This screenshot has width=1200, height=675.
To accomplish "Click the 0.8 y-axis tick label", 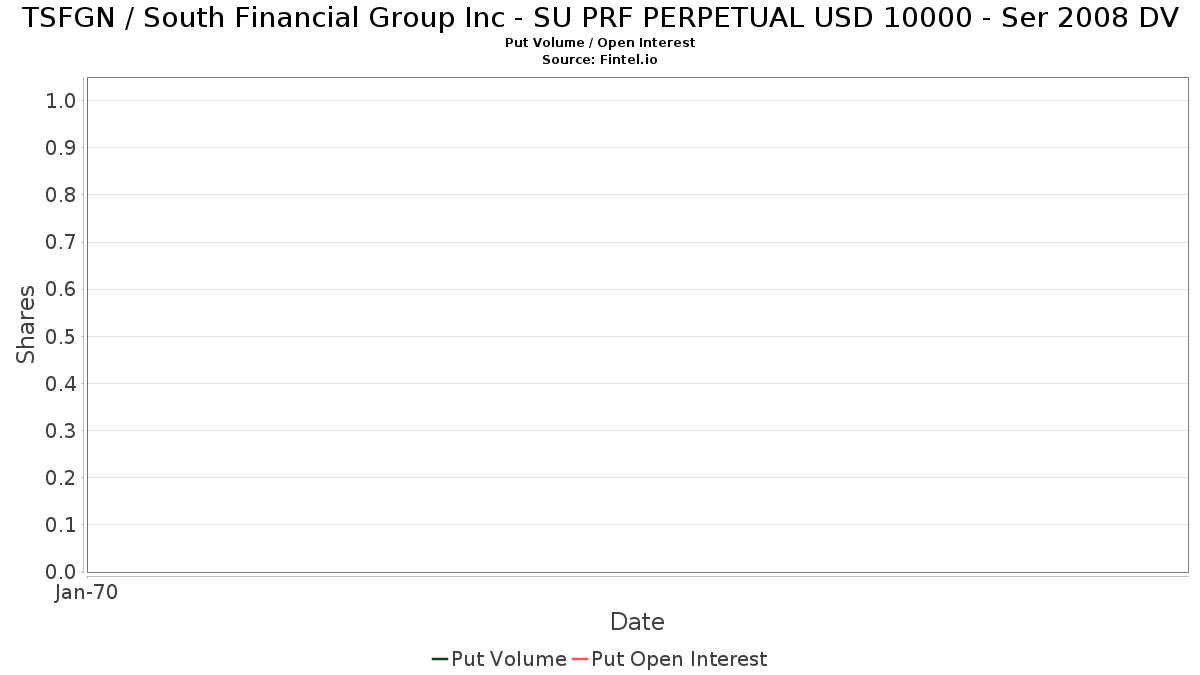I will click(61, 195).
